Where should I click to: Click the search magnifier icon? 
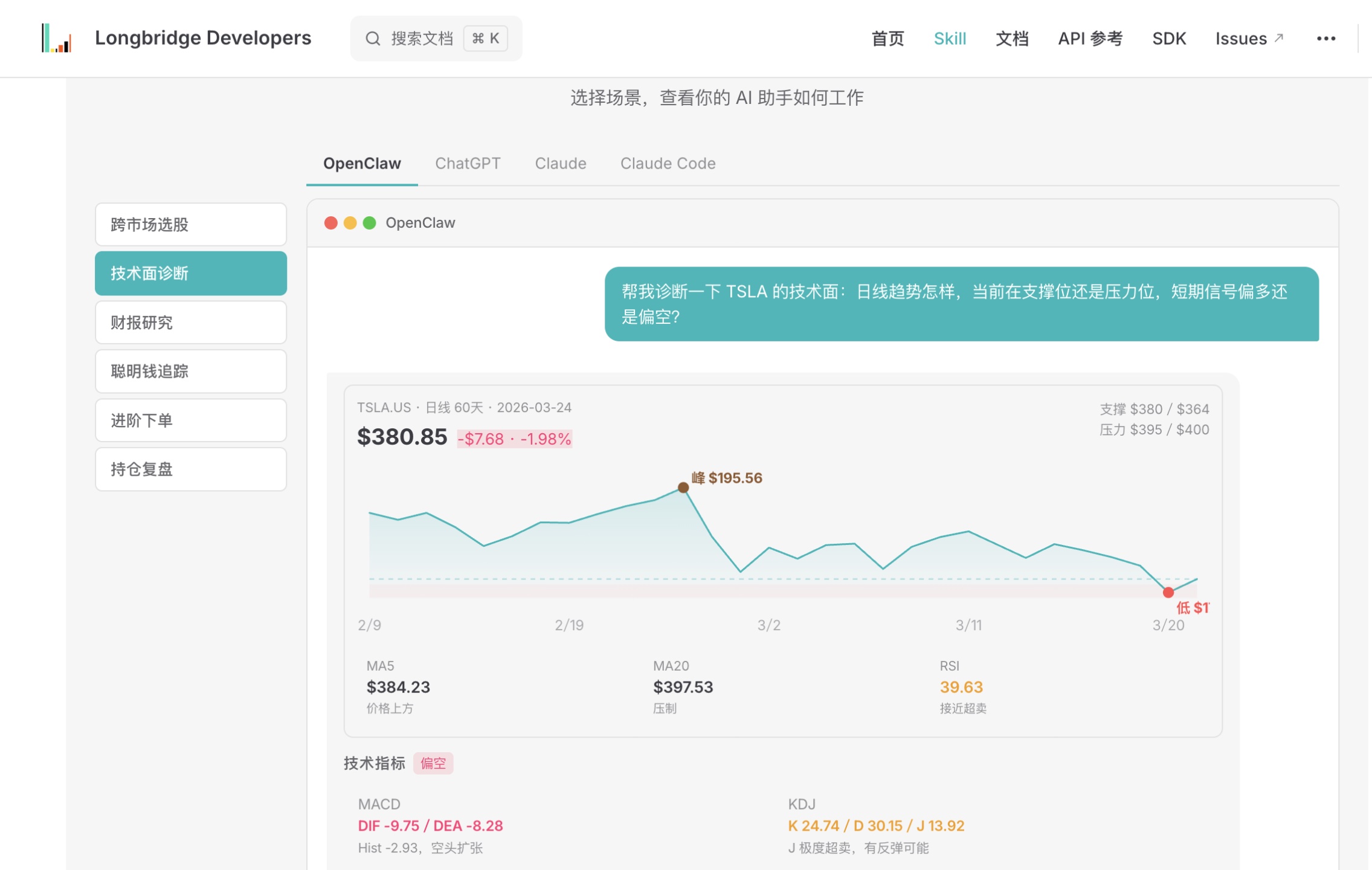[373, 39]
